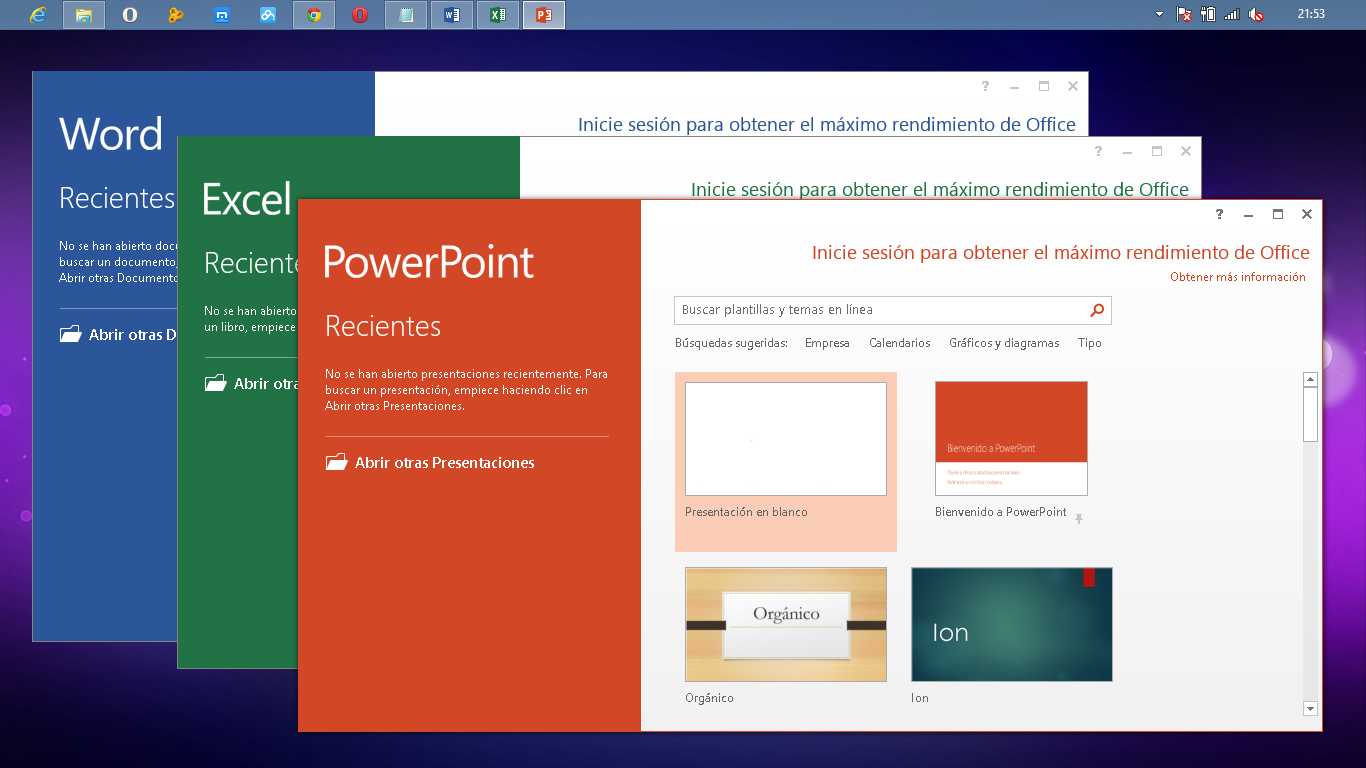Image resolution: width=1366 pixels, height=768 pixels.
Task: Click the 'Word' title in the Word window
Action: coord(111,134)
